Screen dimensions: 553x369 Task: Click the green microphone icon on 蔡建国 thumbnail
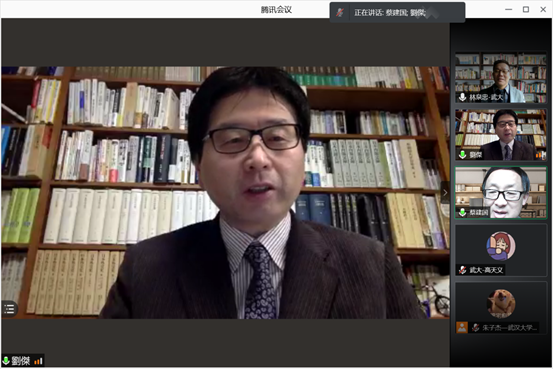point(462,212)
